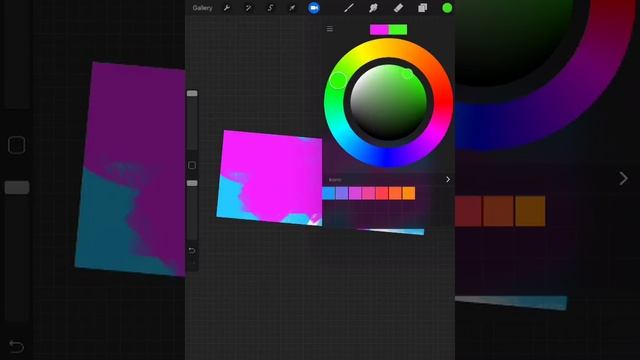Click the large background right chevron
Screen dimensions: 640x360
point(623,178)
